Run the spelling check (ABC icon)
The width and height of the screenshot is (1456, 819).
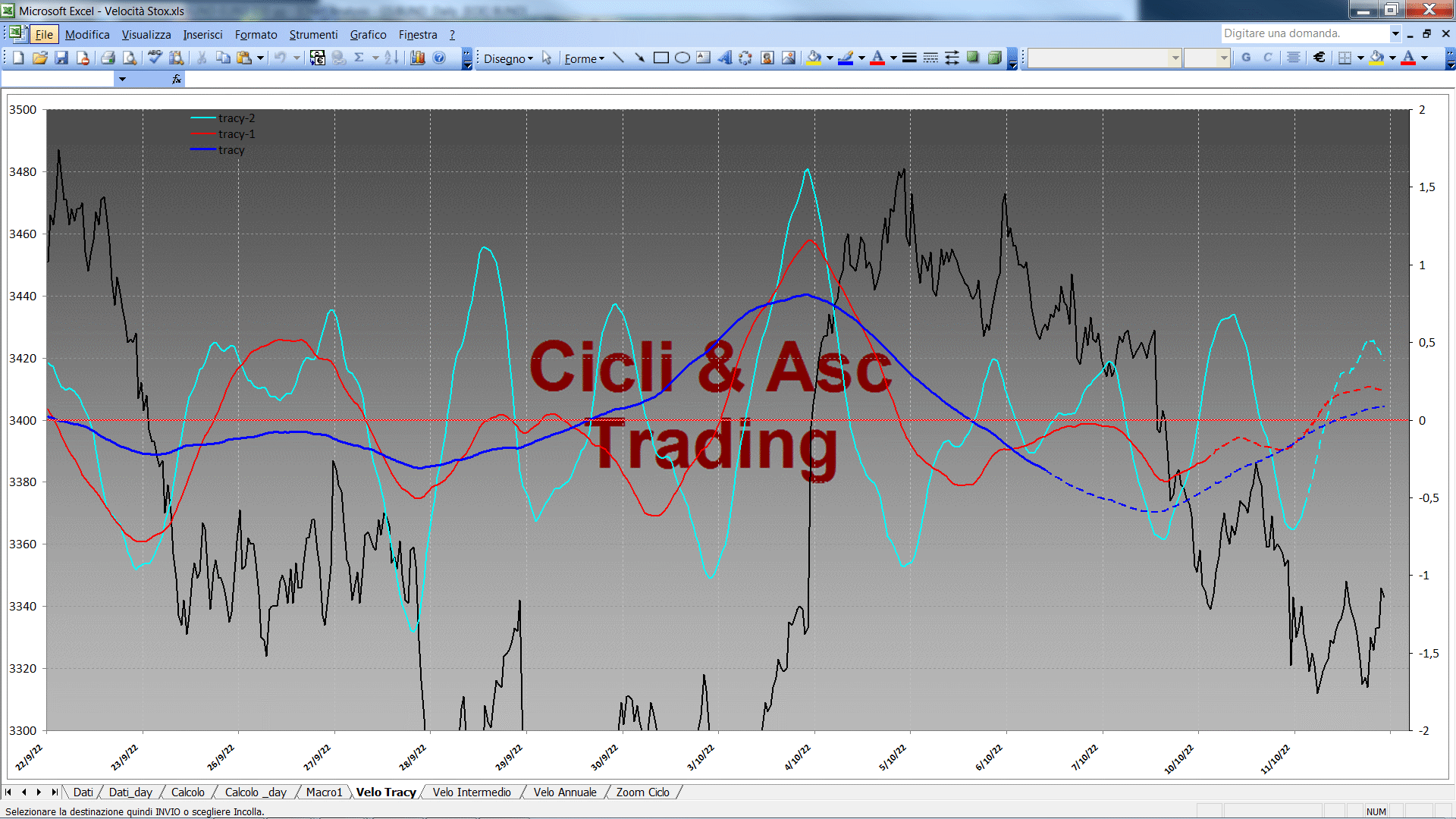[x=155, y=58]
